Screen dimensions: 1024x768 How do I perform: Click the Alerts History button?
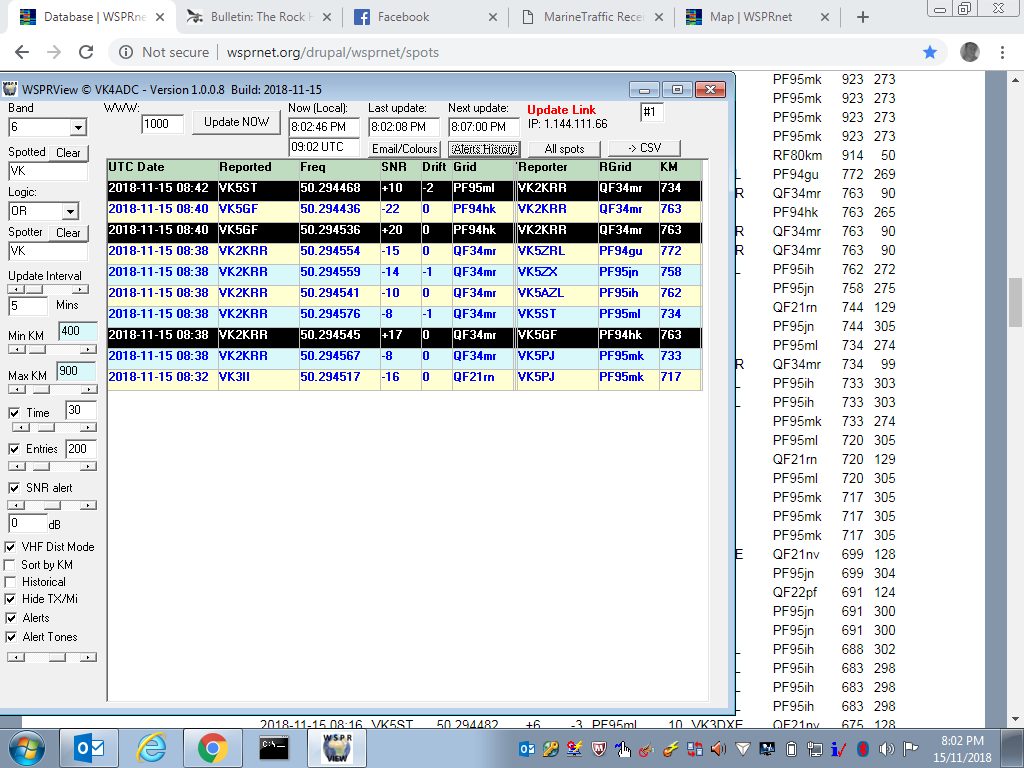pos(484,149)
